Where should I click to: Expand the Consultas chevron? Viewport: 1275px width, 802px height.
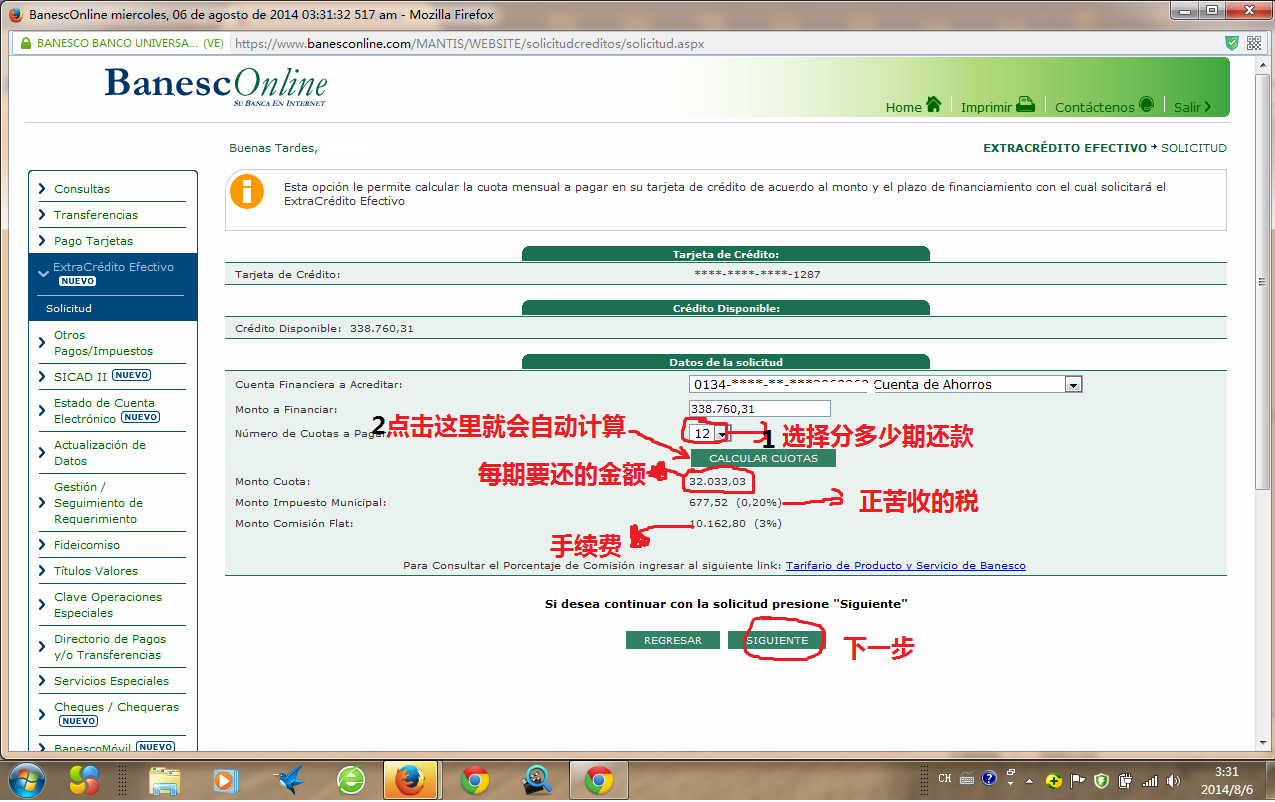click(42, 189)
